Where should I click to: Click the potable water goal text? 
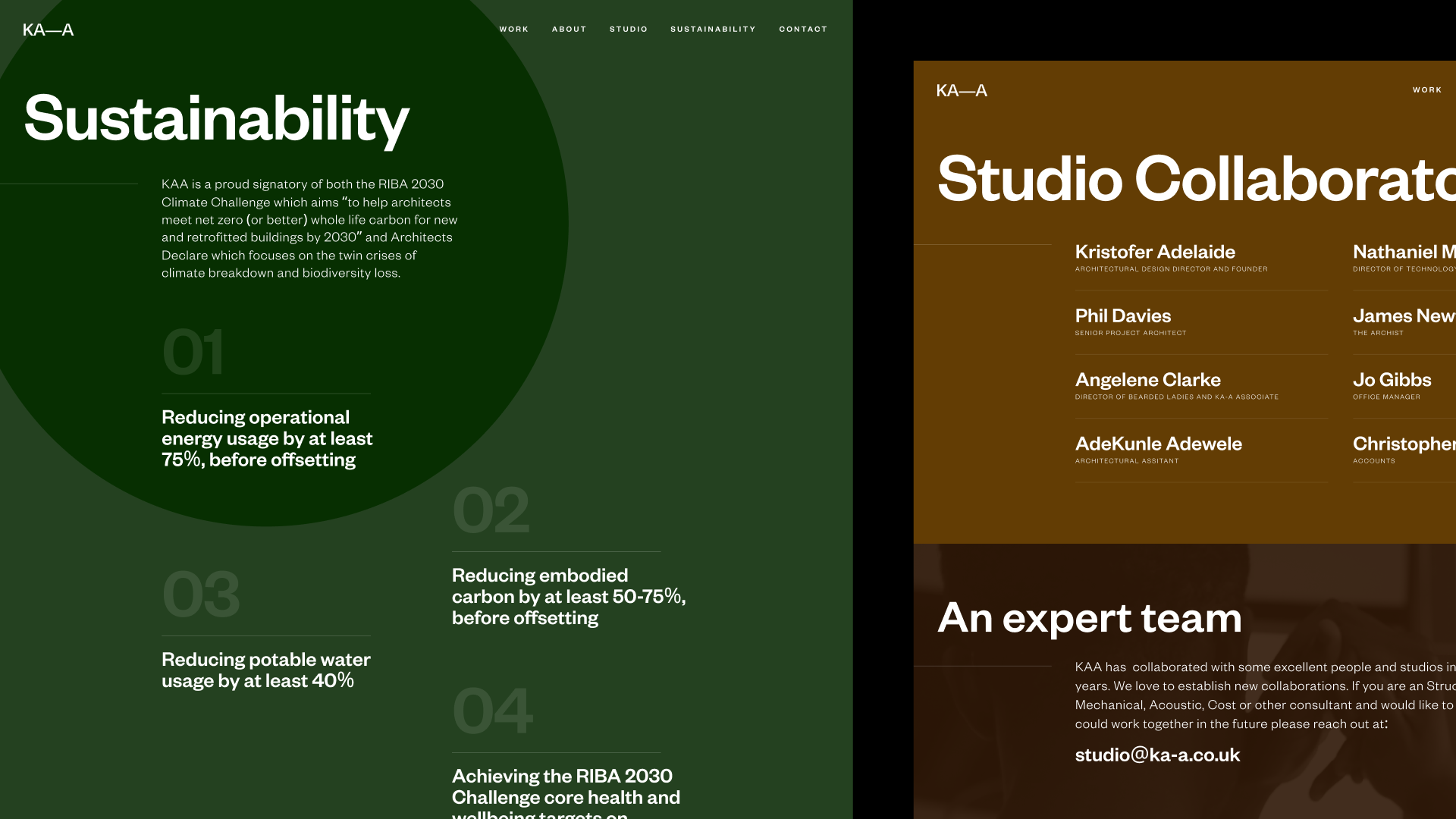[x=265, y=670]
